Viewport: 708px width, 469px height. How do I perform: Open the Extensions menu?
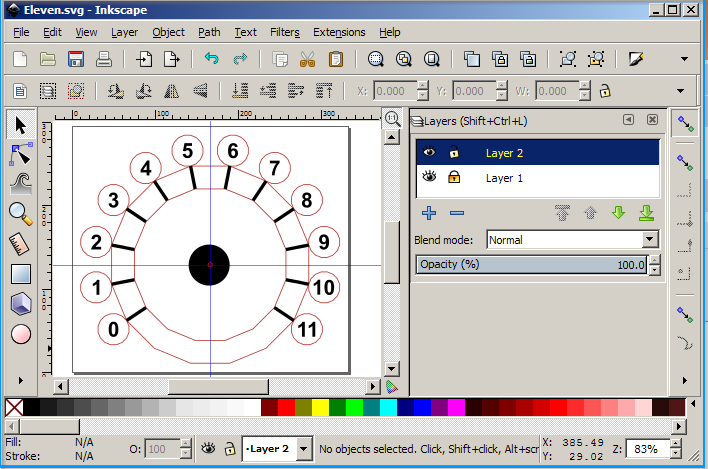[339, 32]
